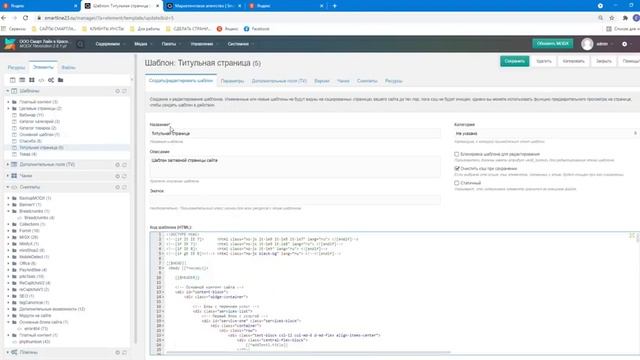Open the manager search magnifier icon
640x360 pixels.
coord(80,44)
